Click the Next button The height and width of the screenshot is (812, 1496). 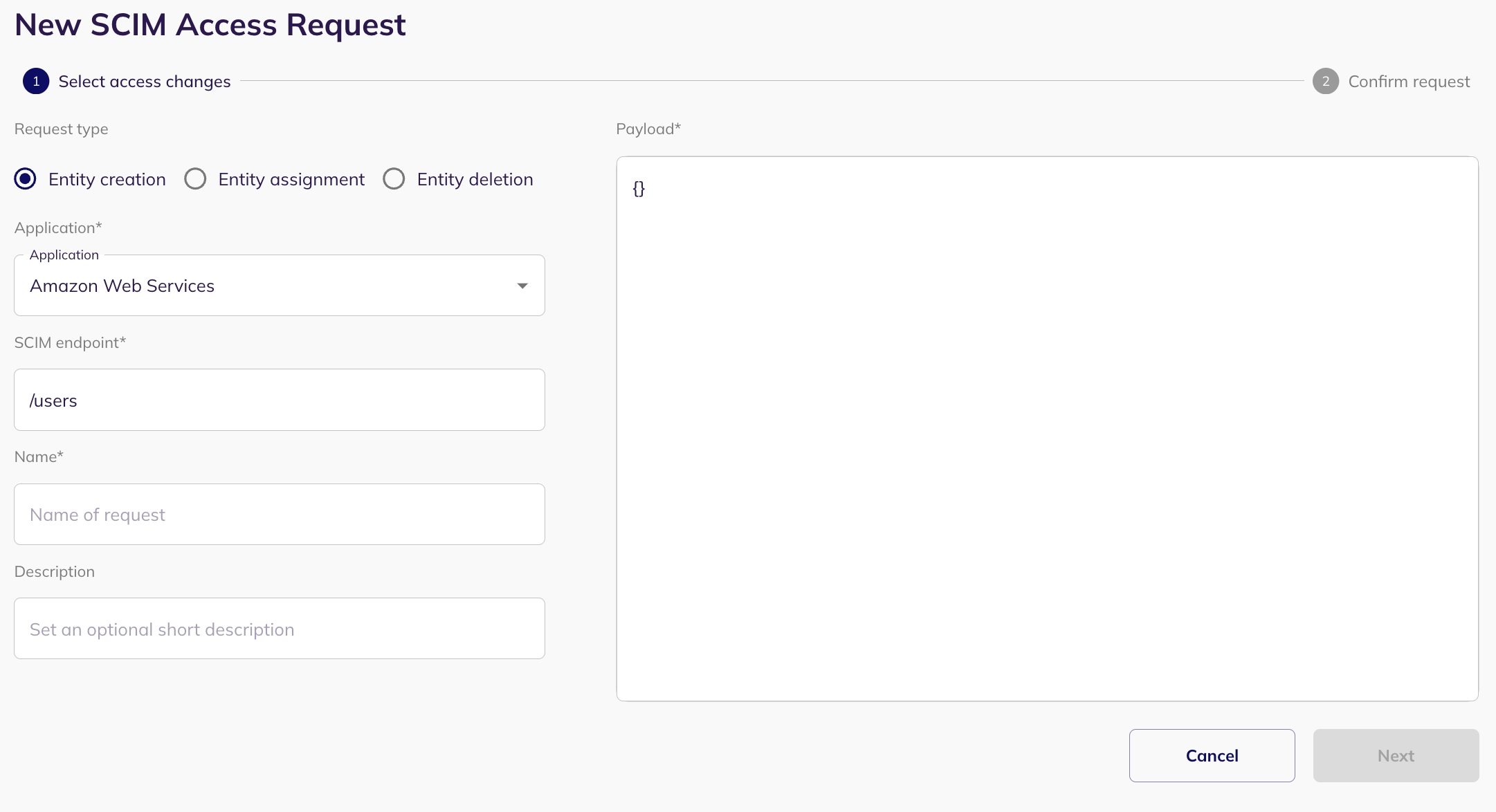(1396, 755)
